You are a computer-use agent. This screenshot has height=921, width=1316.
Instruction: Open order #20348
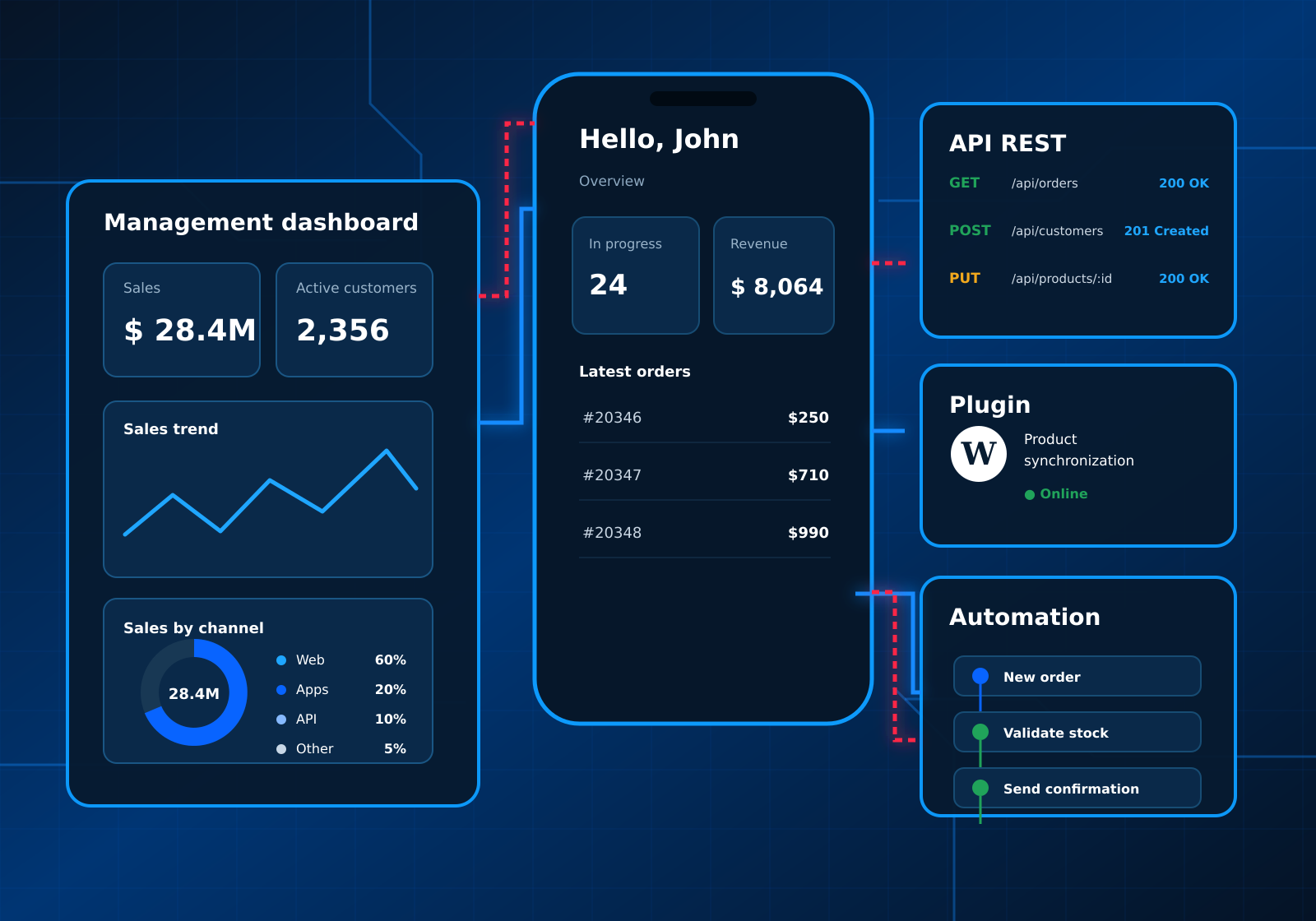point(705,533)
